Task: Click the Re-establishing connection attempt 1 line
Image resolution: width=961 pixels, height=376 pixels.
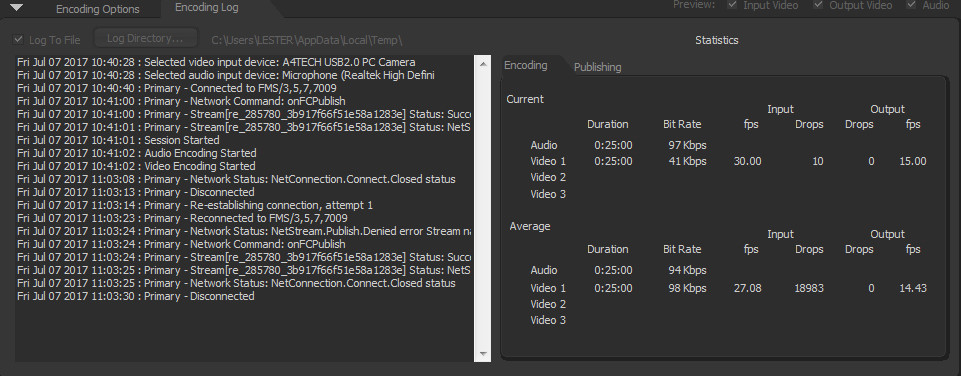Action: tap(195, 205)
